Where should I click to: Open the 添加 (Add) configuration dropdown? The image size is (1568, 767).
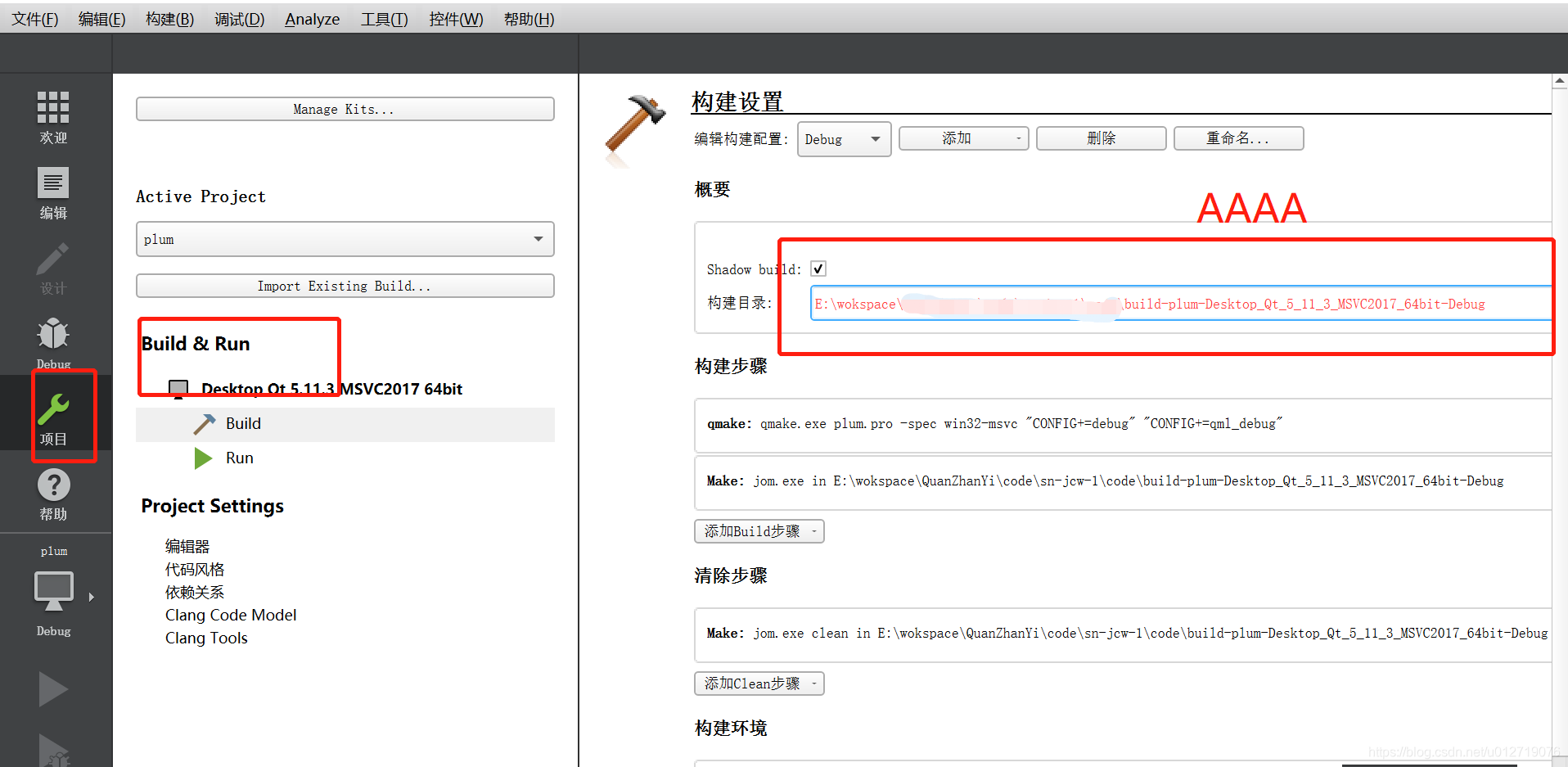click(963, 138)
